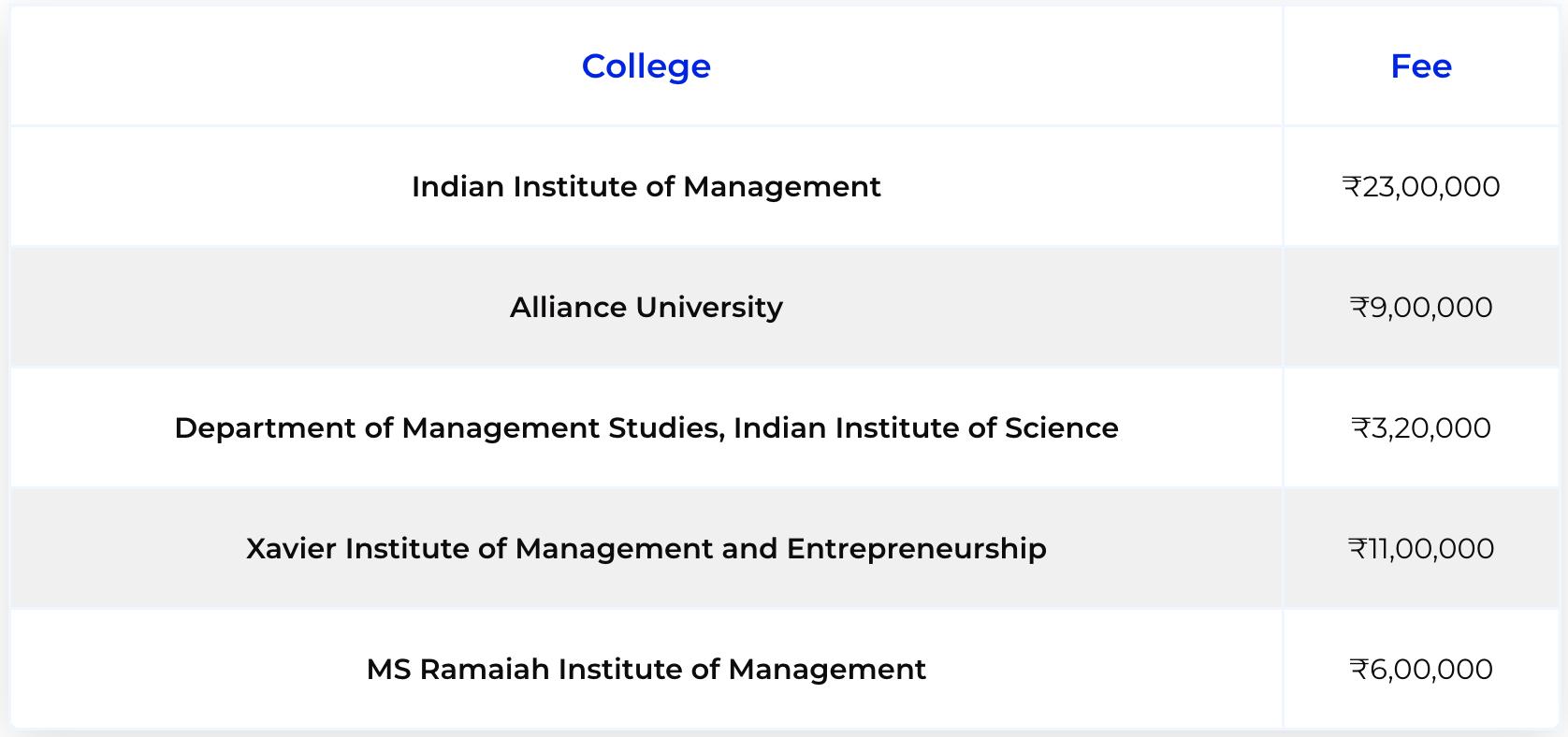Click the College column header

pos(646,66)
